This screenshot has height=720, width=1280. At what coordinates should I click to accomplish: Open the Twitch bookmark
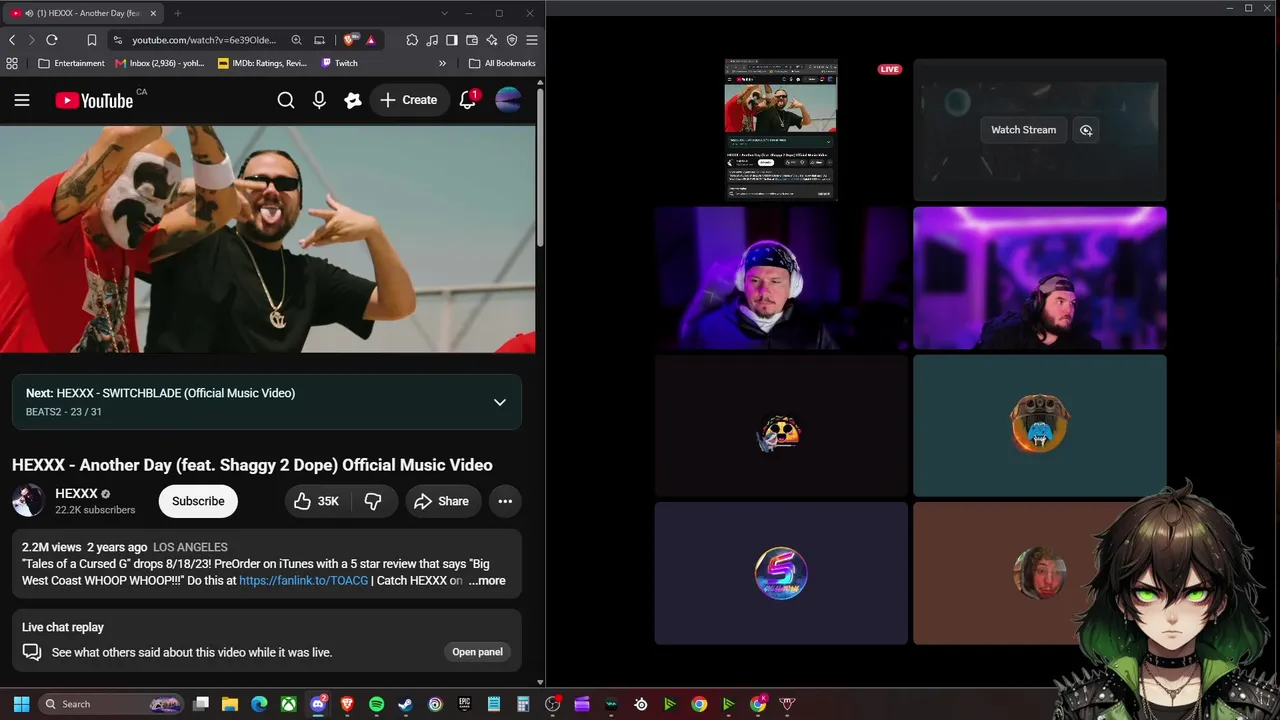(339, 63)
